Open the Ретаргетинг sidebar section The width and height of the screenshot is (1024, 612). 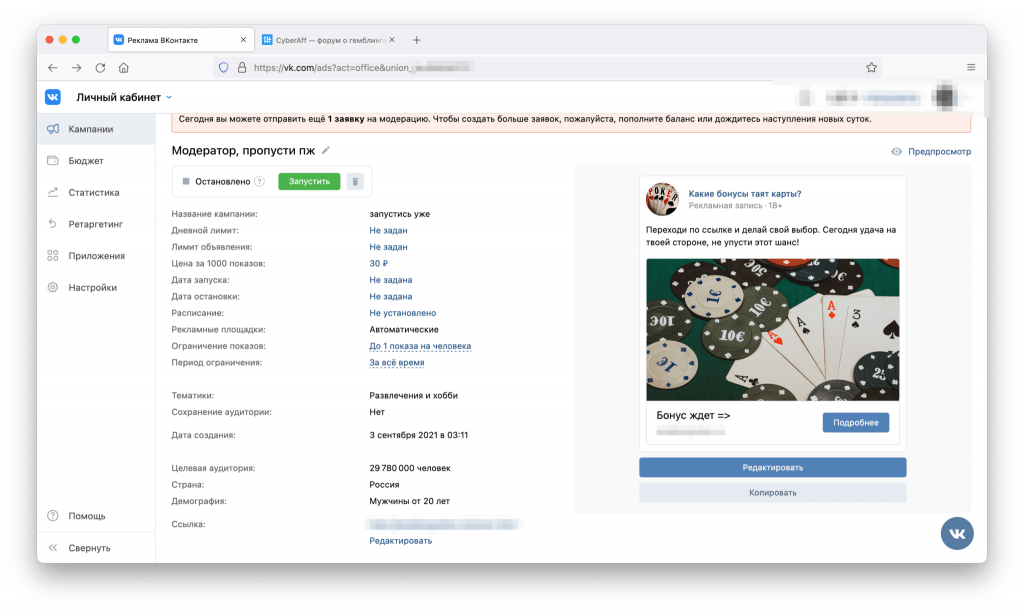tap(96, 224)
